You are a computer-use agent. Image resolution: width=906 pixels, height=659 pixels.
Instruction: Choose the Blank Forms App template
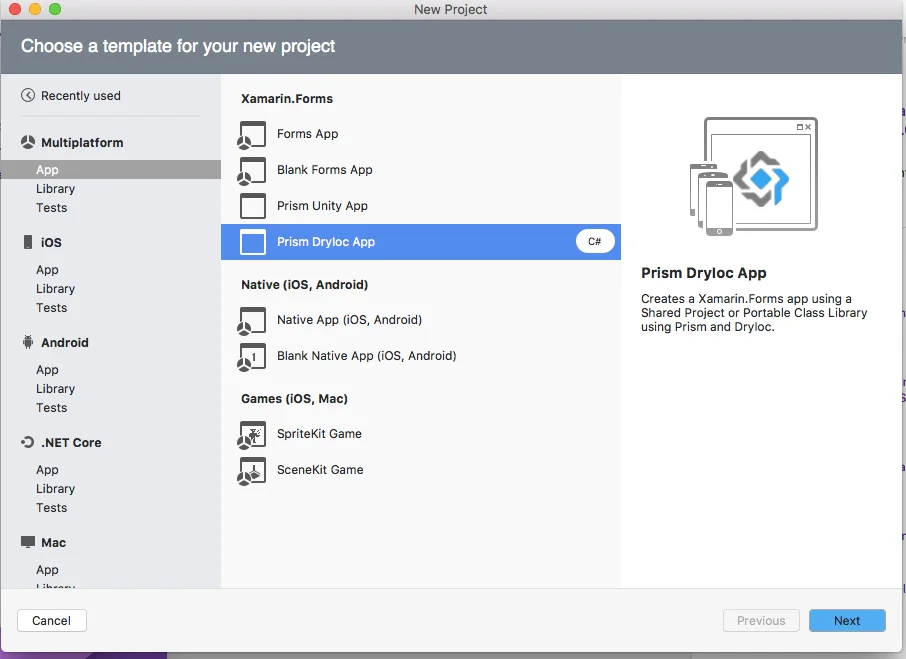pos(421,170)
